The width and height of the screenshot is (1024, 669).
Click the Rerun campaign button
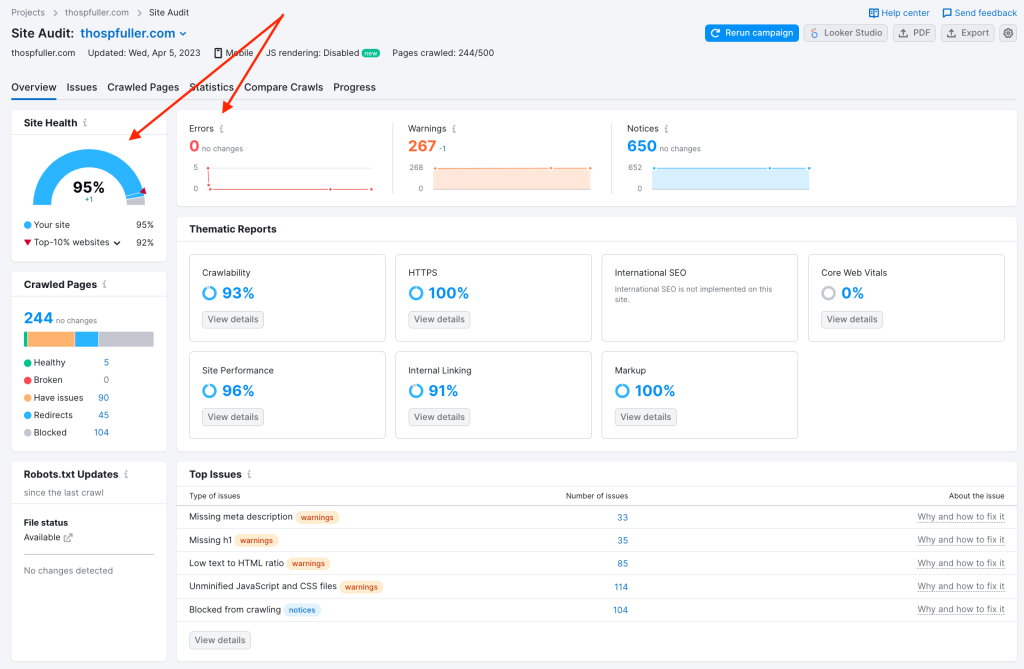tap(752, 33)
